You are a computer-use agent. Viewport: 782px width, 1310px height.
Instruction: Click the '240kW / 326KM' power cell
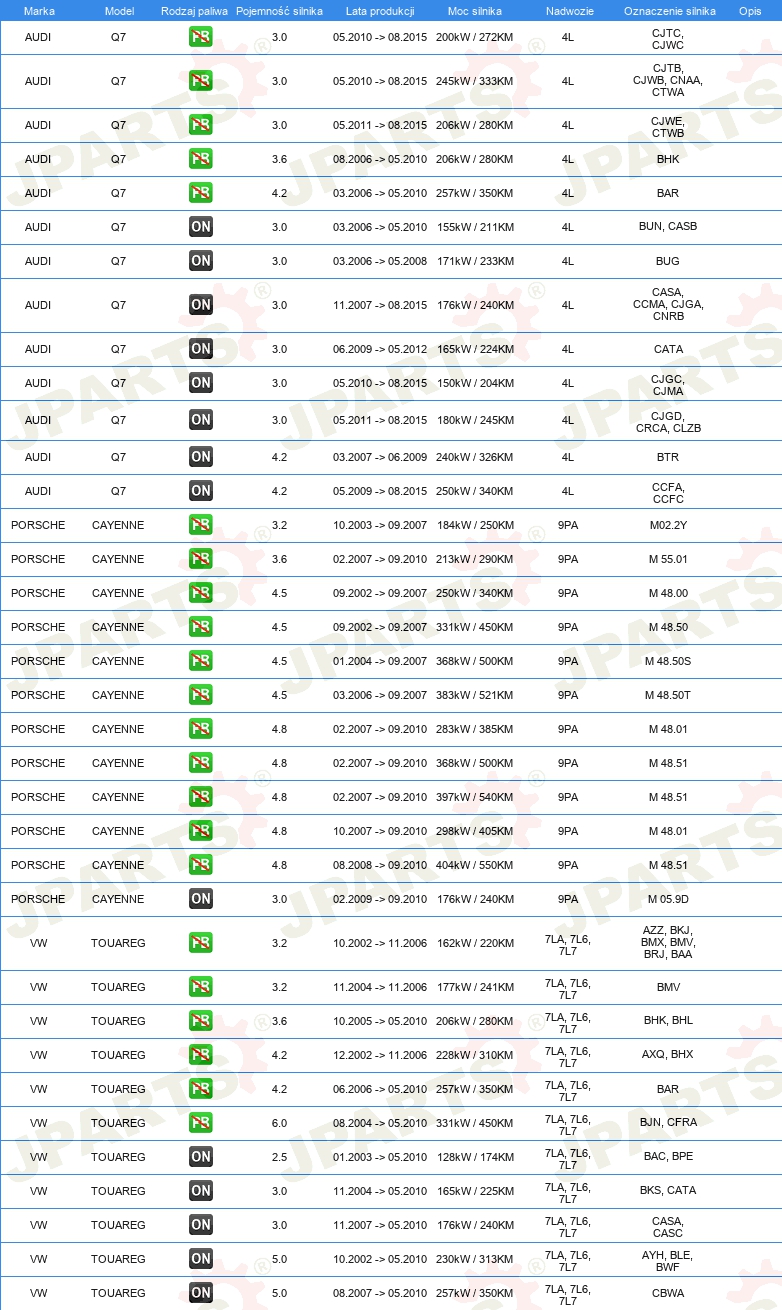click(x=475, y=457)
